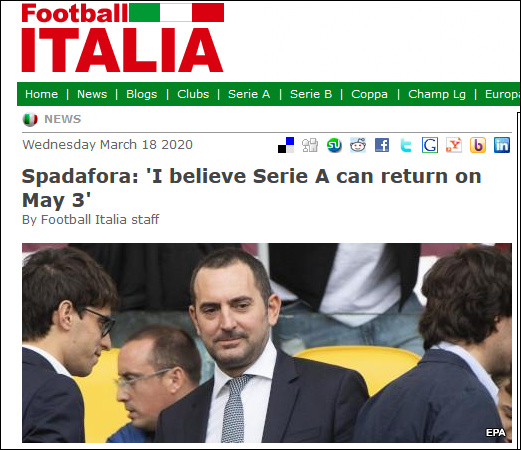Open the Blogs menu item
The width and height of the screenshot is (521, 450).
tap(142, 94)
